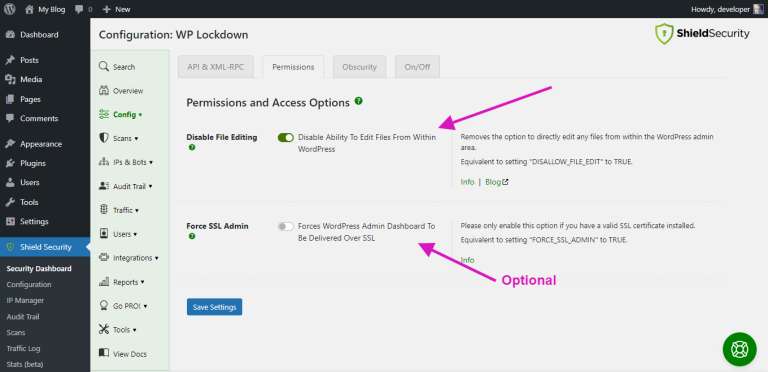768x372 pixels.
Task: Click the Save Settings button
Action: click(215, 307)
